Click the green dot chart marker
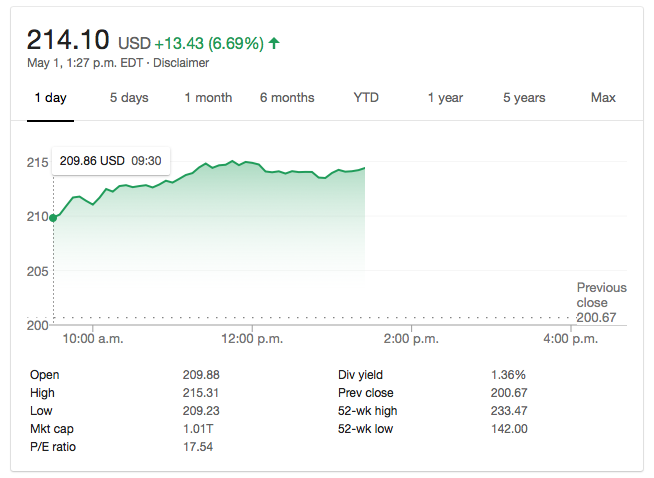This screenshot has height=478, width=654. coord(53,217)
